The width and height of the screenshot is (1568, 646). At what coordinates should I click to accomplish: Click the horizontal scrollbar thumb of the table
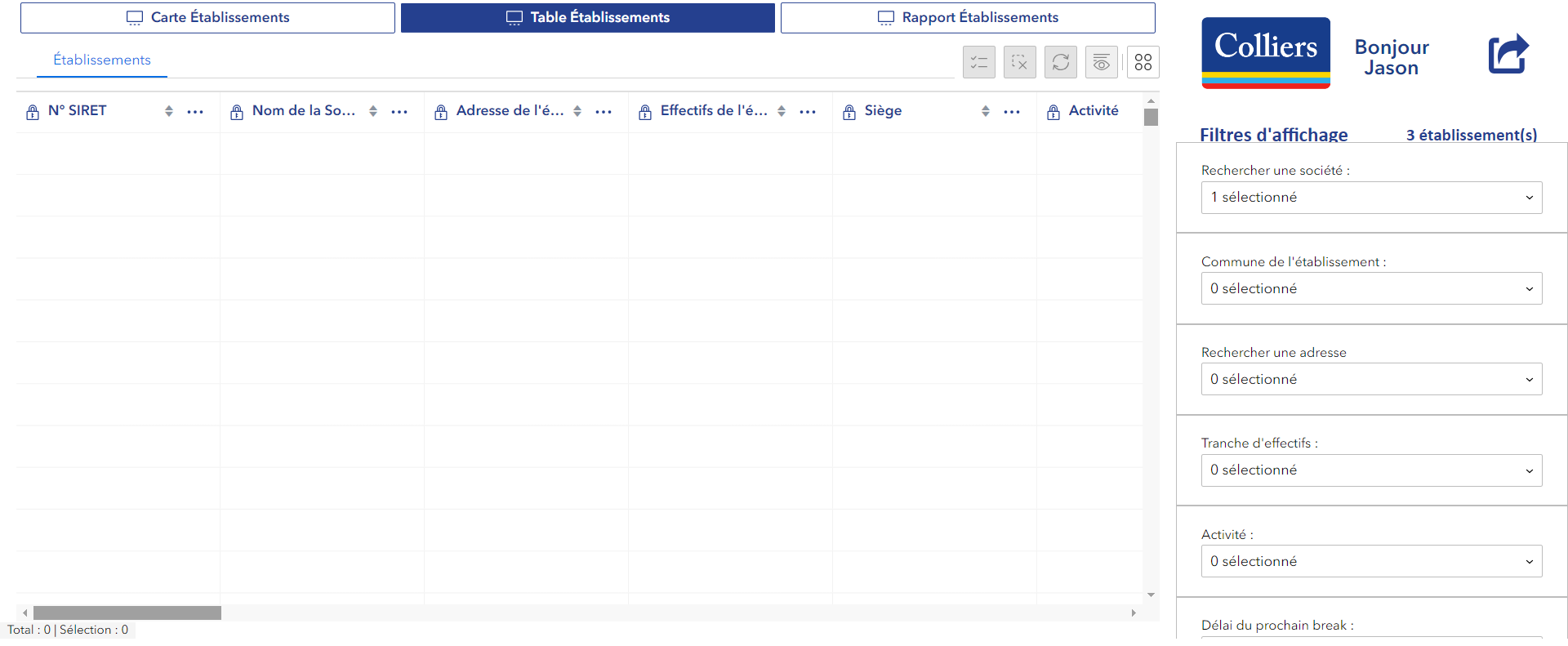(x=127, y=613)
